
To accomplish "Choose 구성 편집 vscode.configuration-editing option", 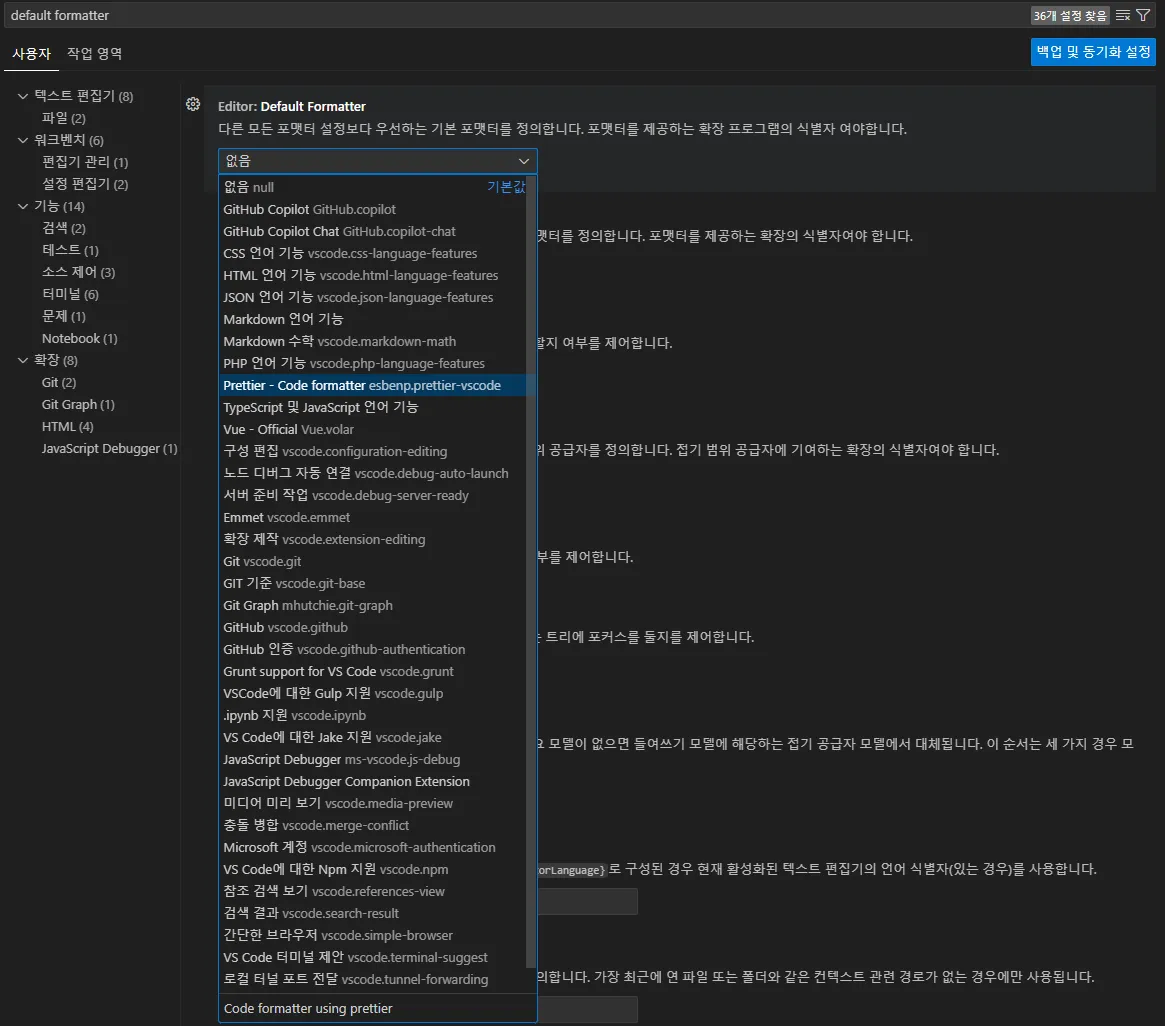I will (373, 451).
